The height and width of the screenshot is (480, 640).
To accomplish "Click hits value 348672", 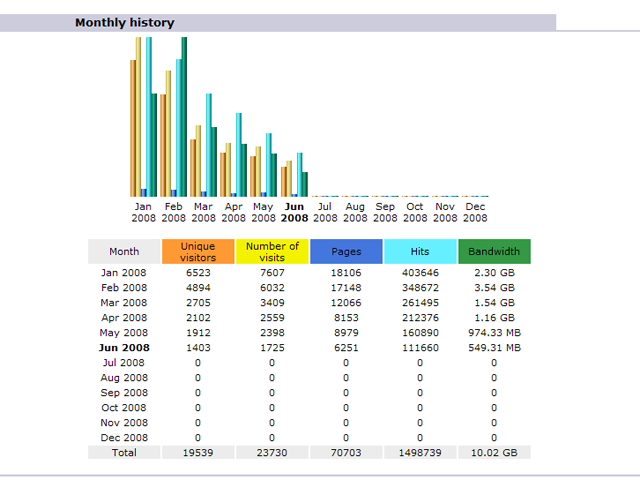I will coord(420,288).
